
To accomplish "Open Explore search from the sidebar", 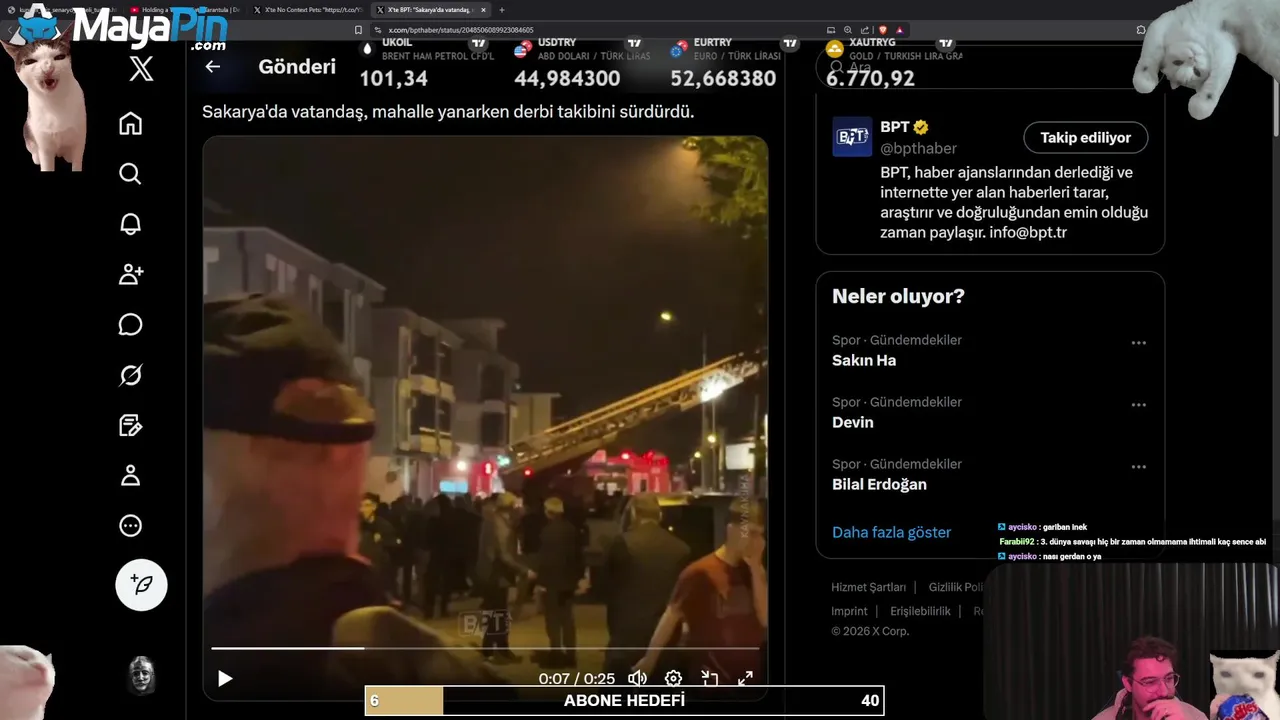I will (x=130, y=174).
